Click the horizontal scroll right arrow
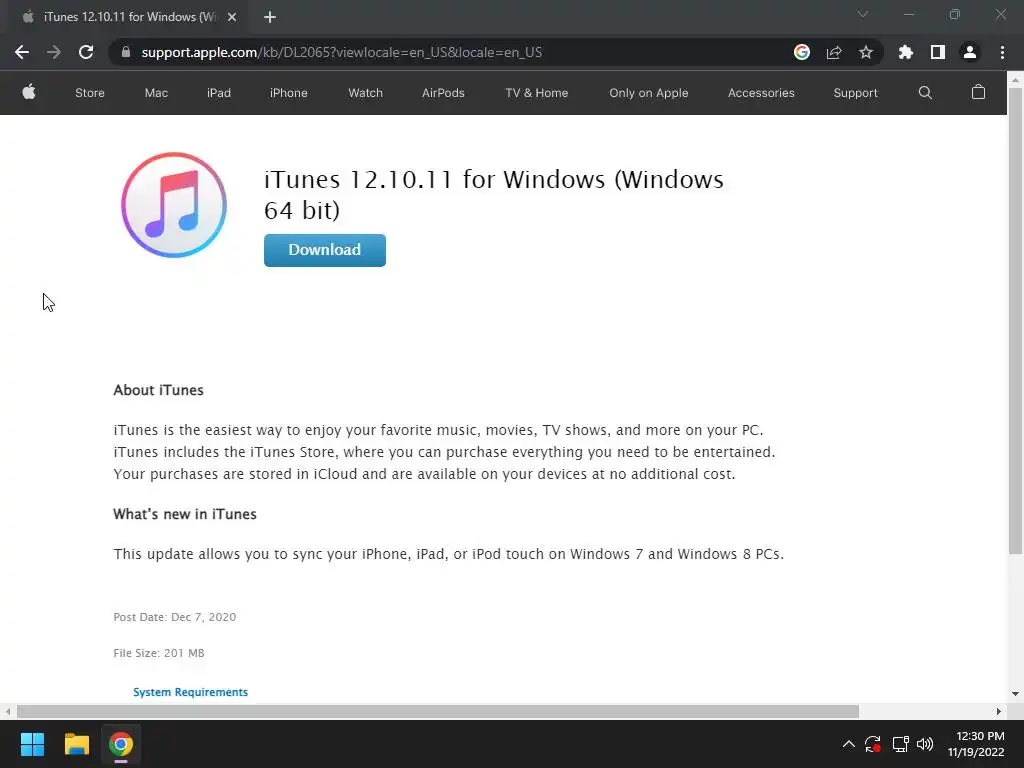Image resolution: width=1024 pixels, height=768 pixels. 999,711
